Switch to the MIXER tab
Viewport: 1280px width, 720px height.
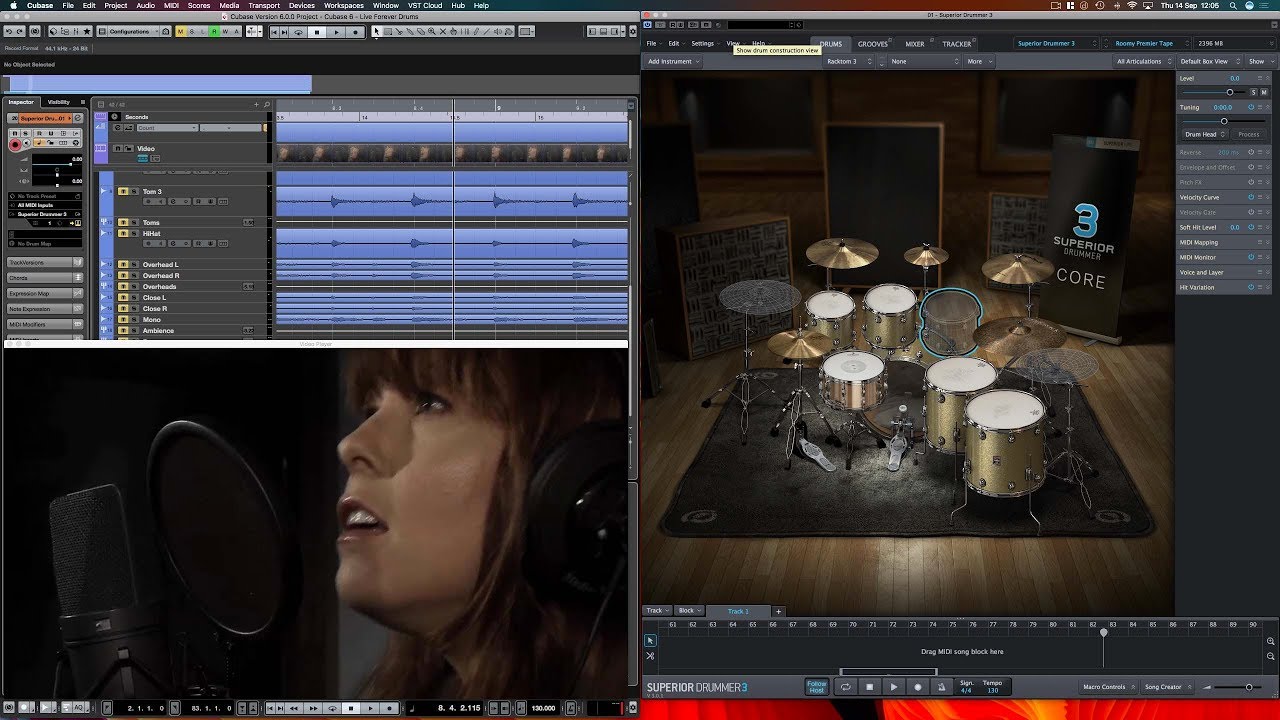tap(915, 44)
